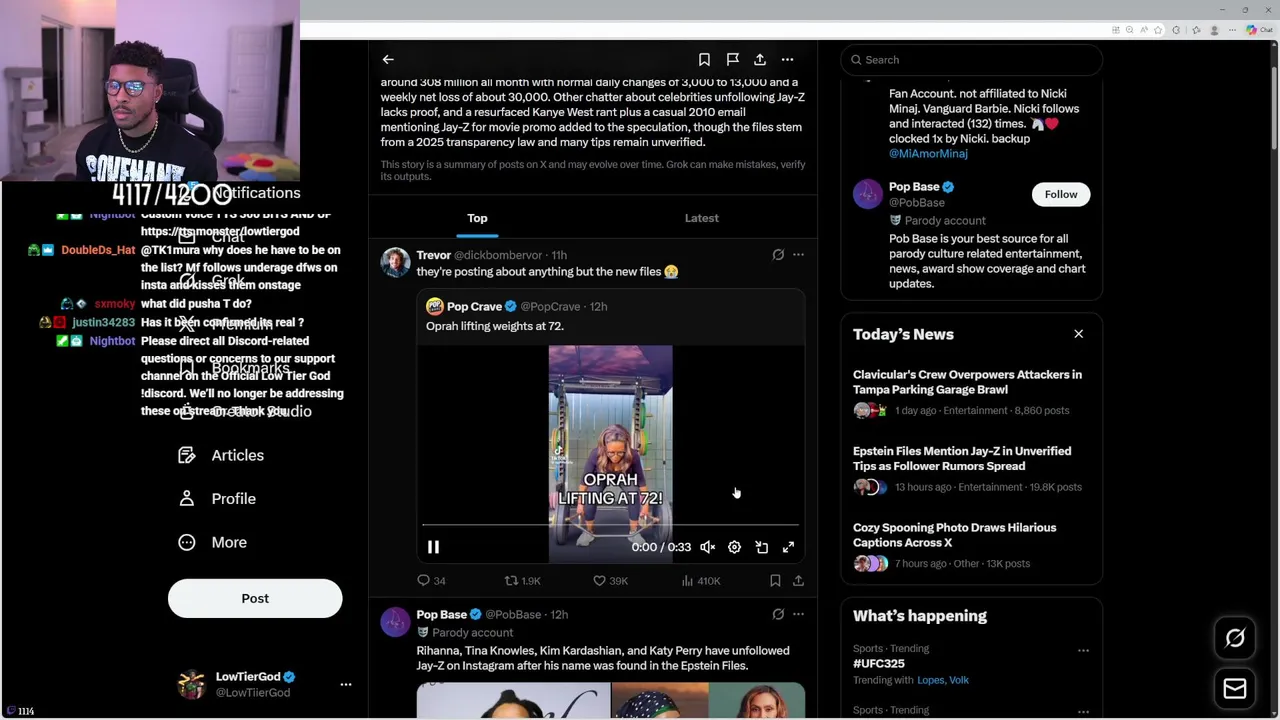This screenshot has height=720, width=1280.
Task: Open the floating messages envelope button
Action: [x=1235, y=688]
